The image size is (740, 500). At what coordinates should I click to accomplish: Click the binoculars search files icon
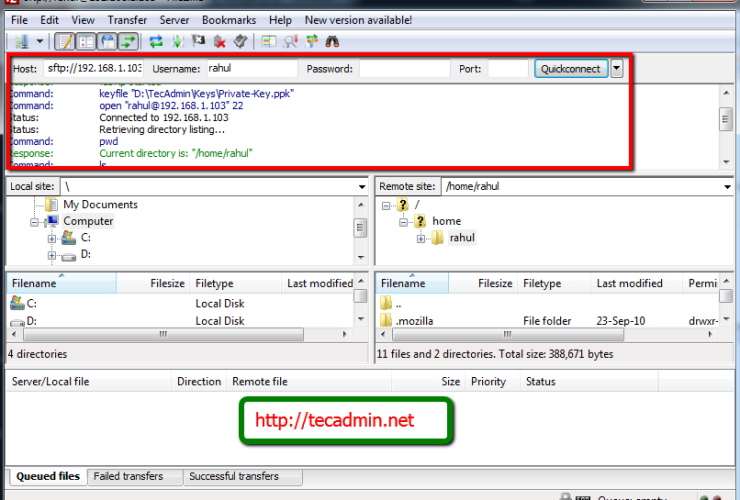pyautogui.click(x=333, y=42)
